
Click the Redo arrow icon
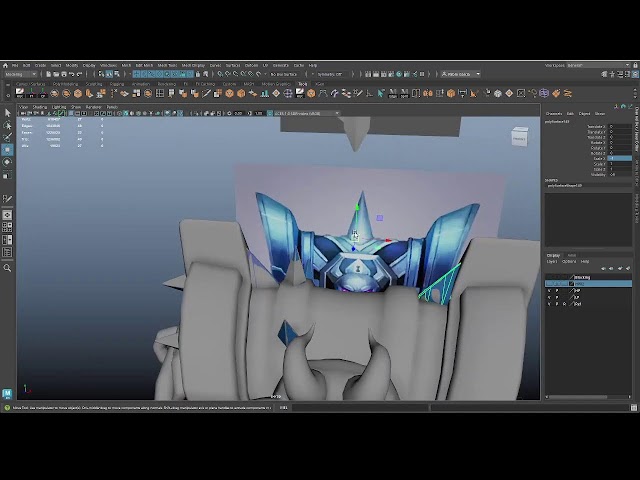pos(80,74)
